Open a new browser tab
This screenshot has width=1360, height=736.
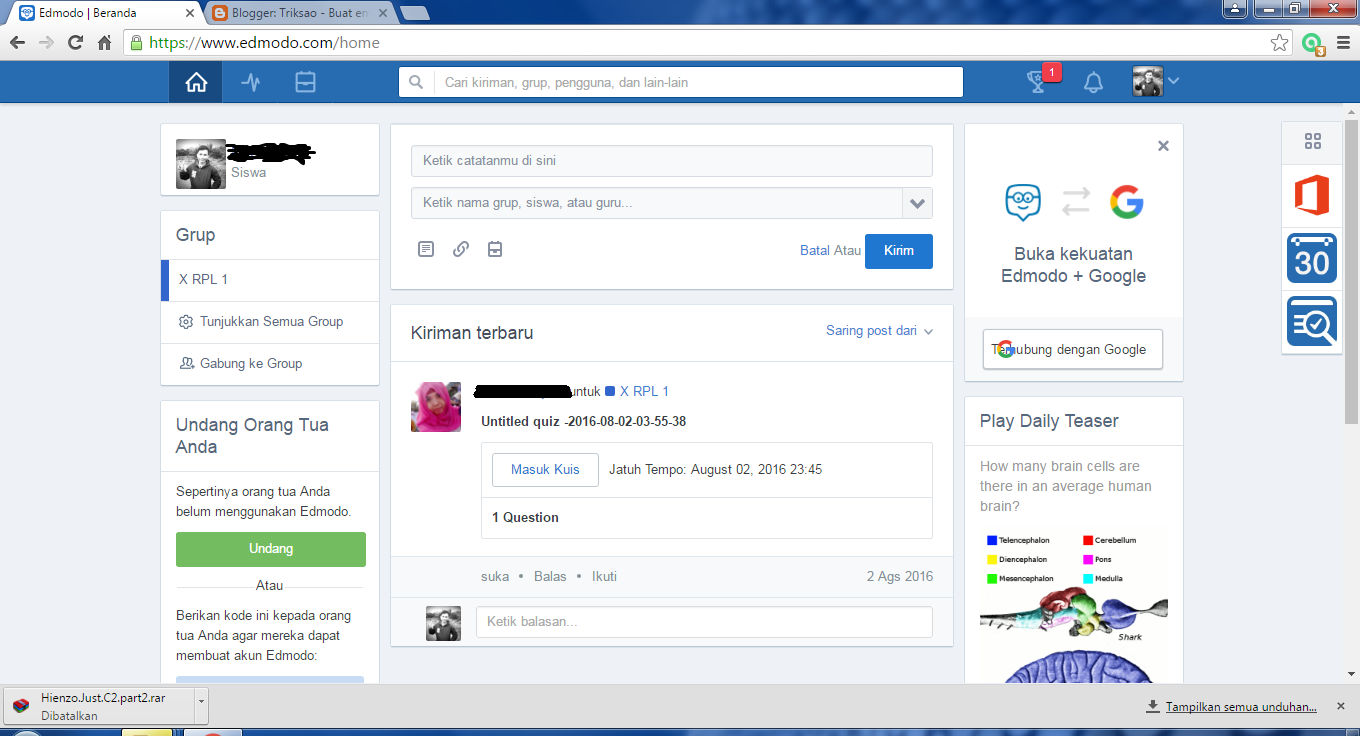point(414,13)
